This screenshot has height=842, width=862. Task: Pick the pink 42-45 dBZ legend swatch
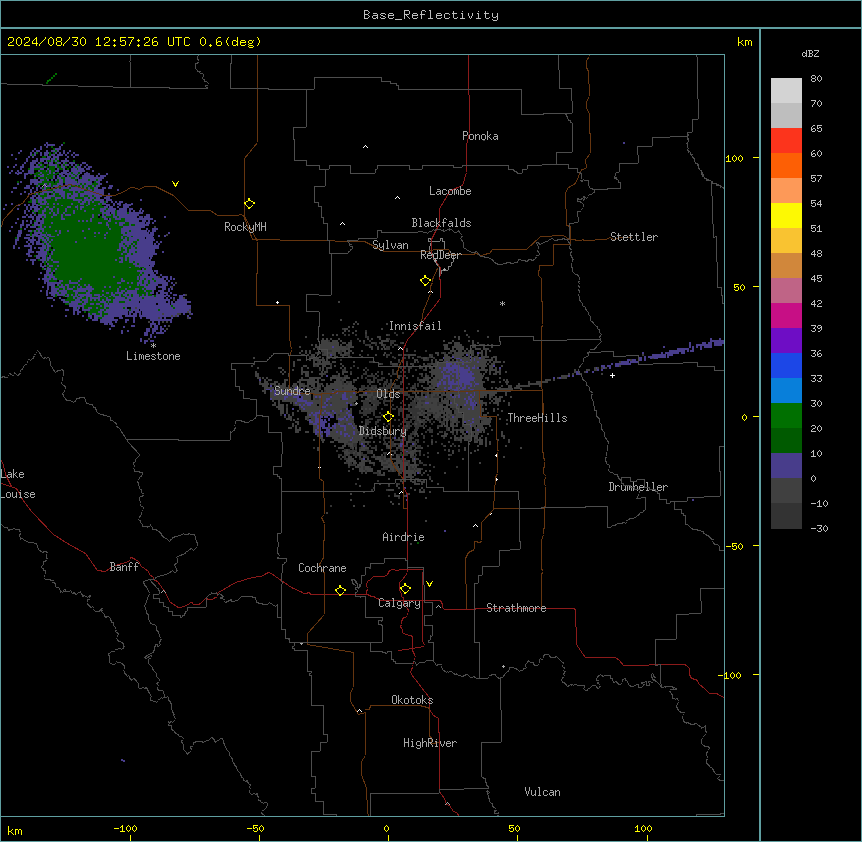(786, 291)
